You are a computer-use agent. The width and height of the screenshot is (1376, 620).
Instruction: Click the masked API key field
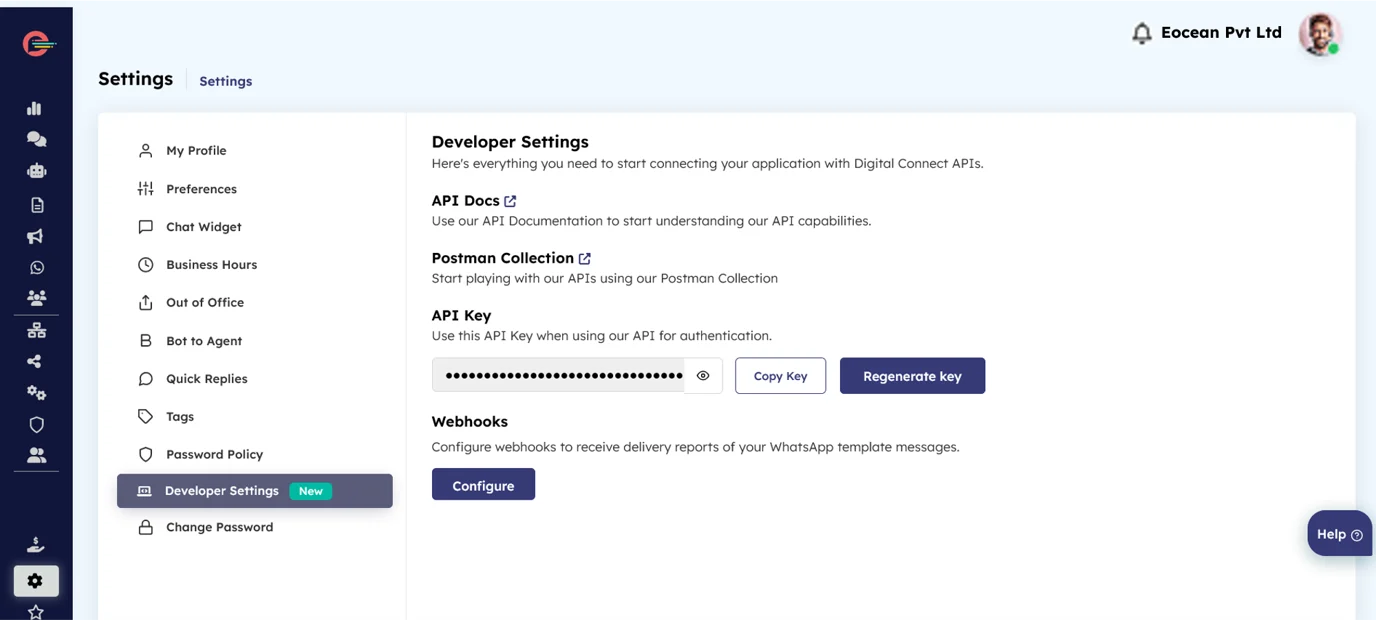(558, 376)
